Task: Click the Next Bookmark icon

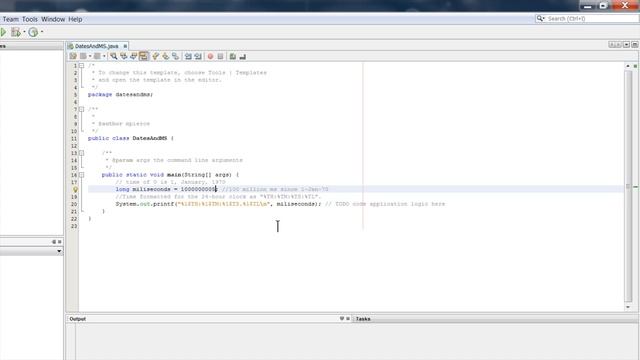Action: click(x=165, y=56)
